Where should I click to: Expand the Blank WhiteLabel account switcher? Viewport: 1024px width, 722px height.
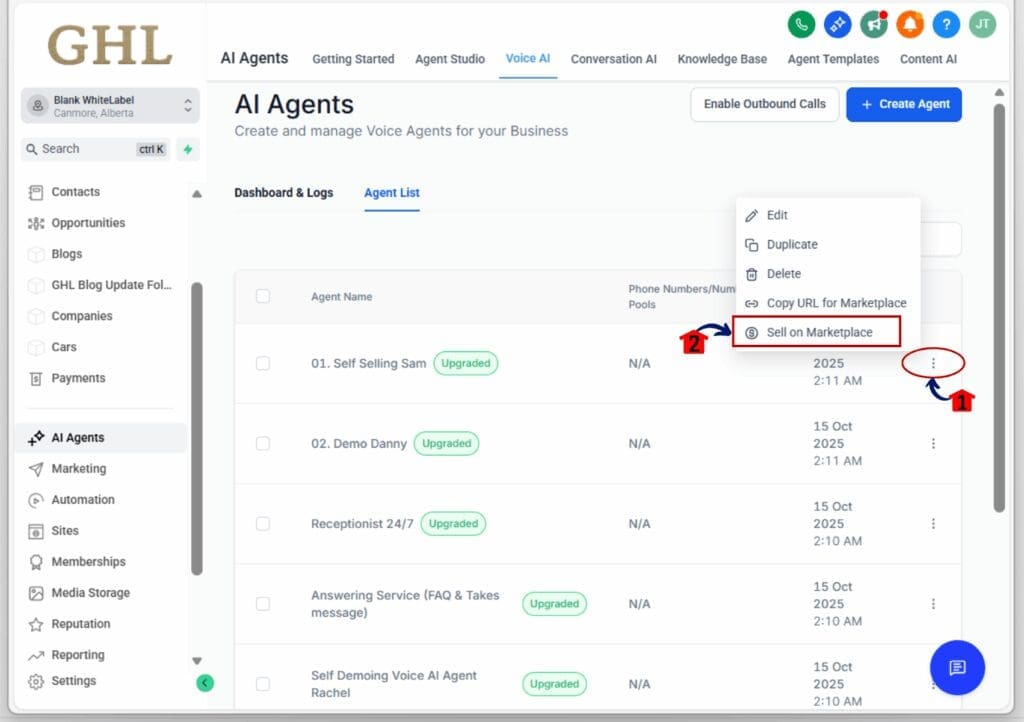(110, 106)
